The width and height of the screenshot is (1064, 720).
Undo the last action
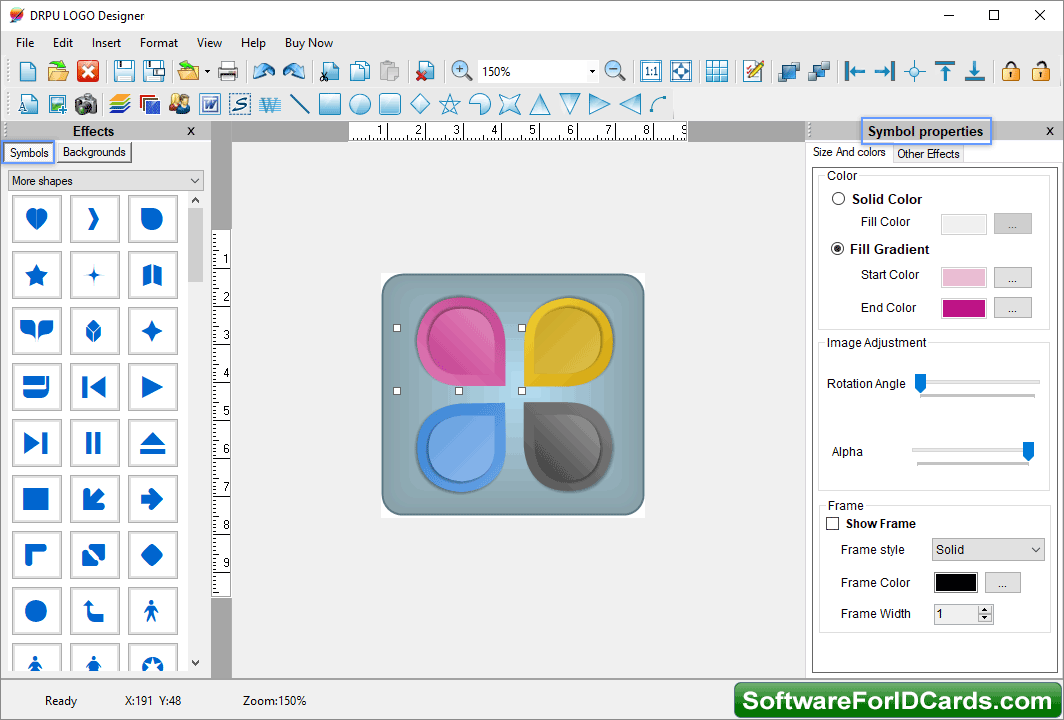263,71
